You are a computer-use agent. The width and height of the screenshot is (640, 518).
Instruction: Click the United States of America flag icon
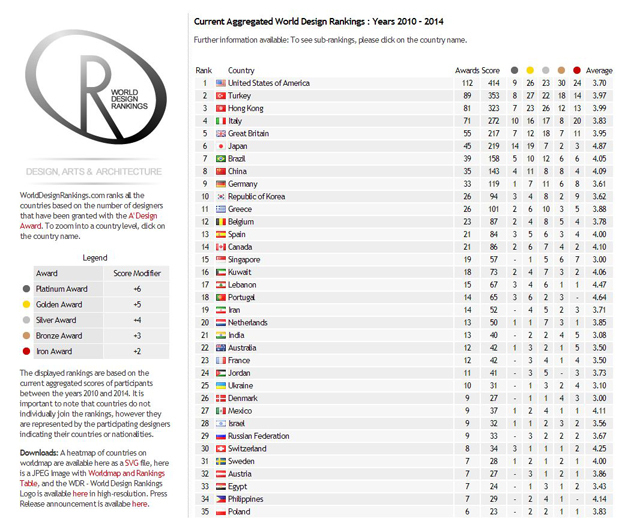point(221,83)
